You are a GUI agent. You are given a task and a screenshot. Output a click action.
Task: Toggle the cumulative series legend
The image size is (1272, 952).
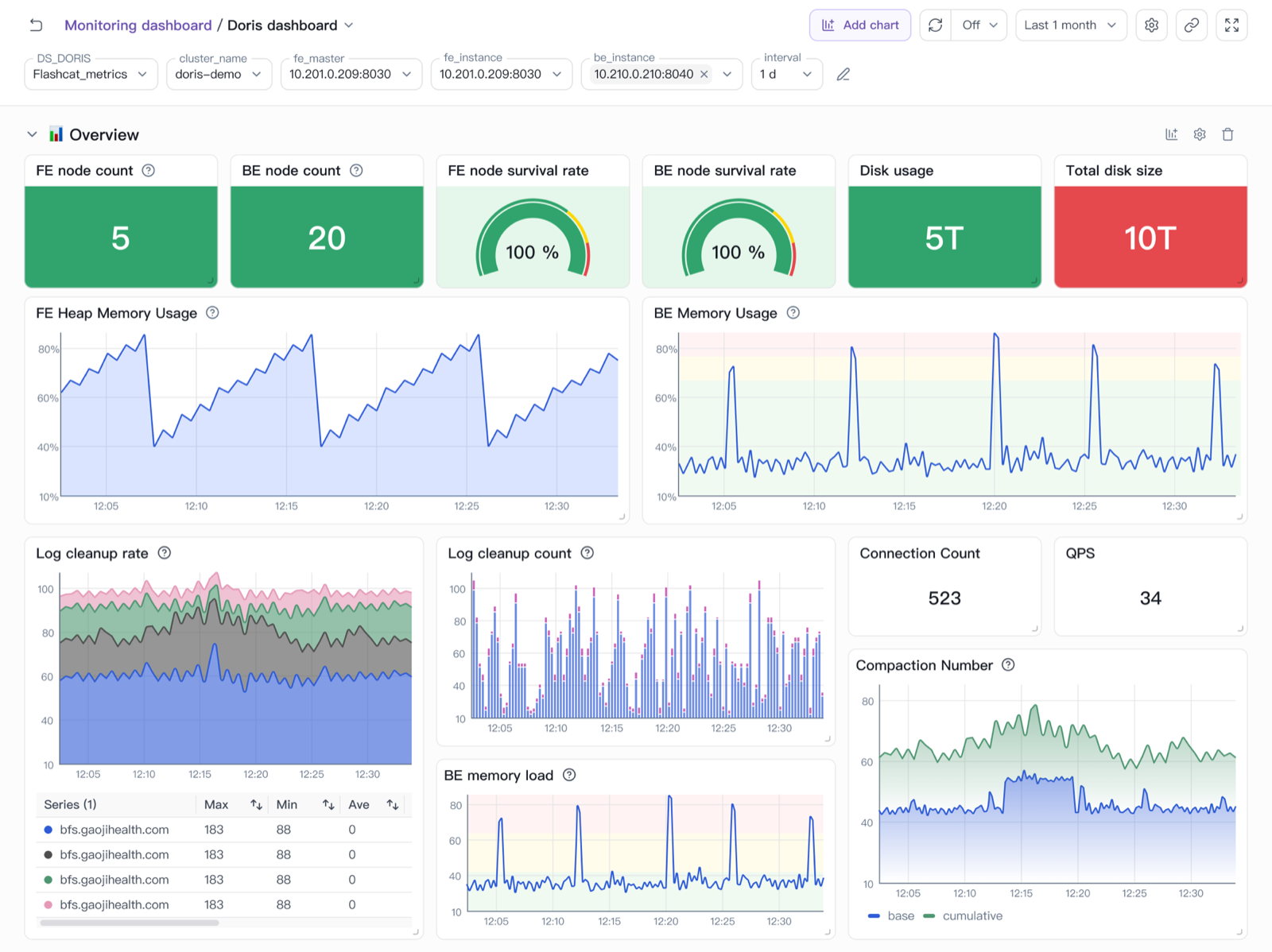[x=963, y=915]
